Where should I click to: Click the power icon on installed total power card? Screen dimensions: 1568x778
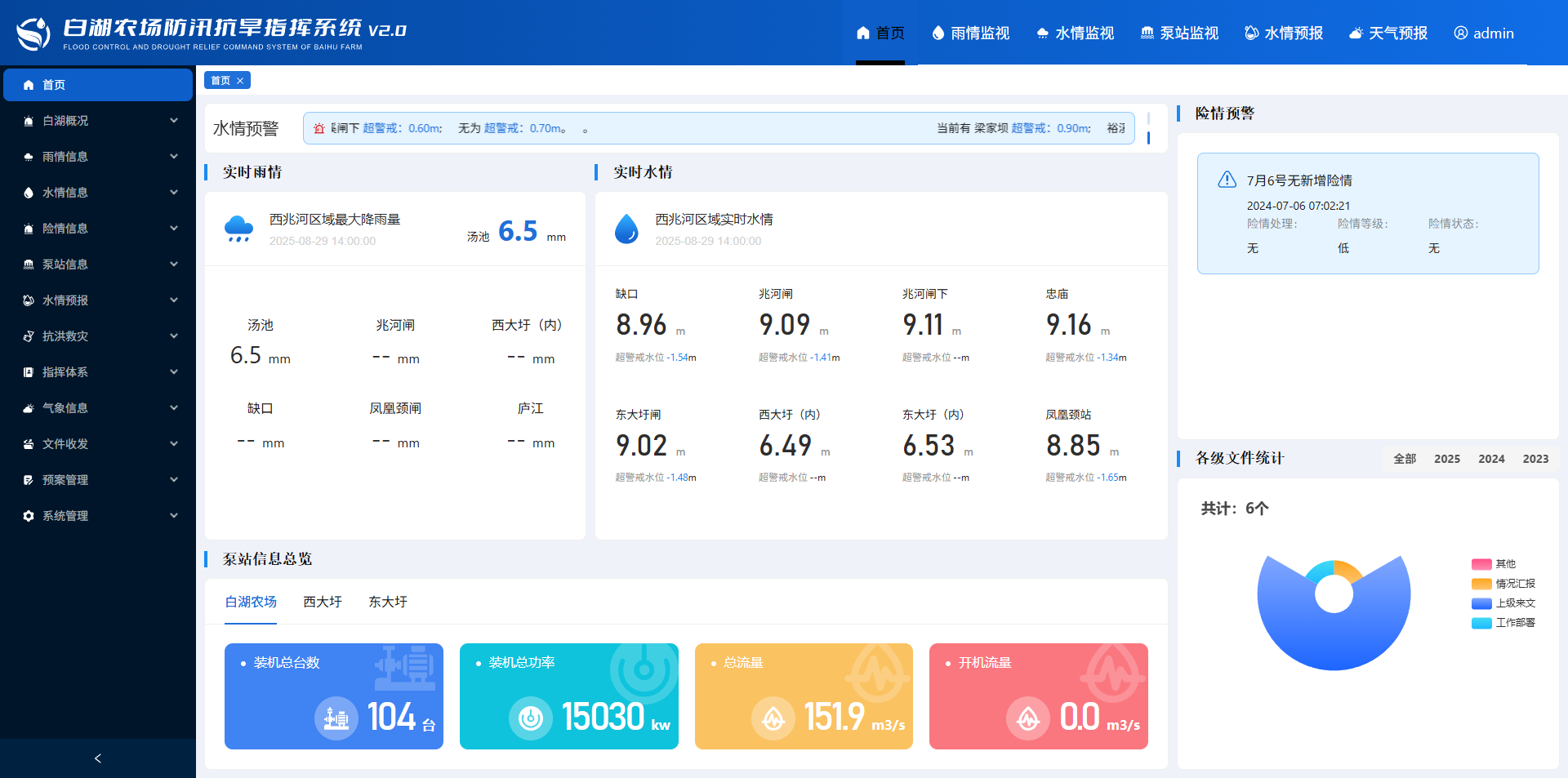coord(530,718)
